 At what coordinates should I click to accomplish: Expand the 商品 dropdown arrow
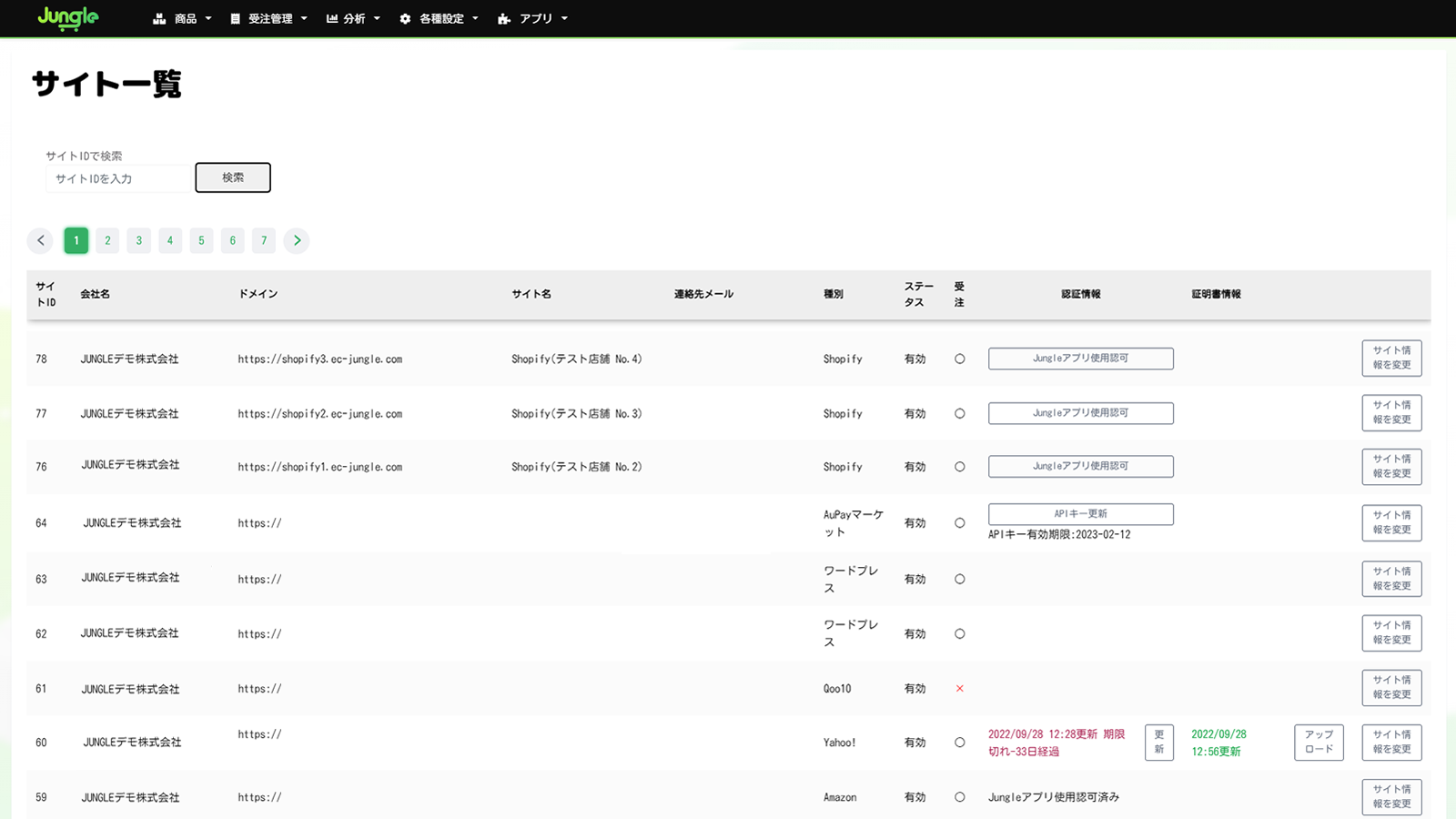208,18
